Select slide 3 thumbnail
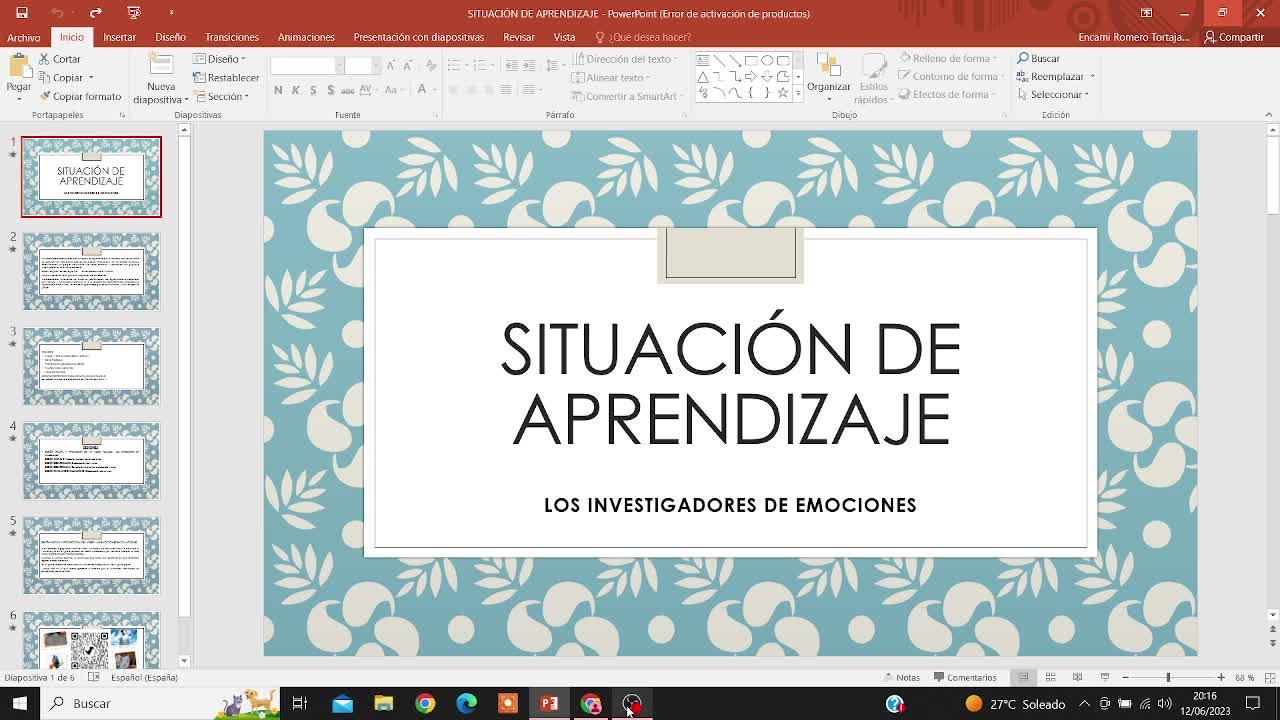 pyautogui.click(x=91, y=366)
